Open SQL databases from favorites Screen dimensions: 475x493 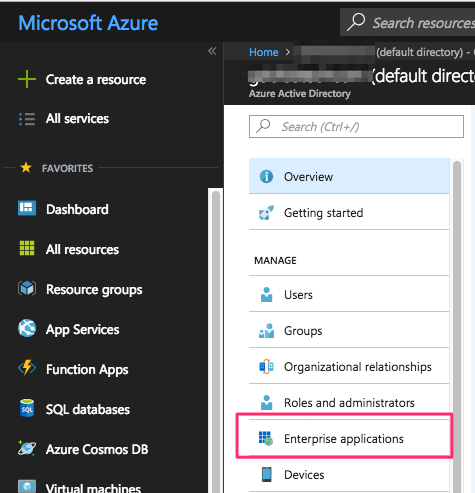click(x=88, y=409)
